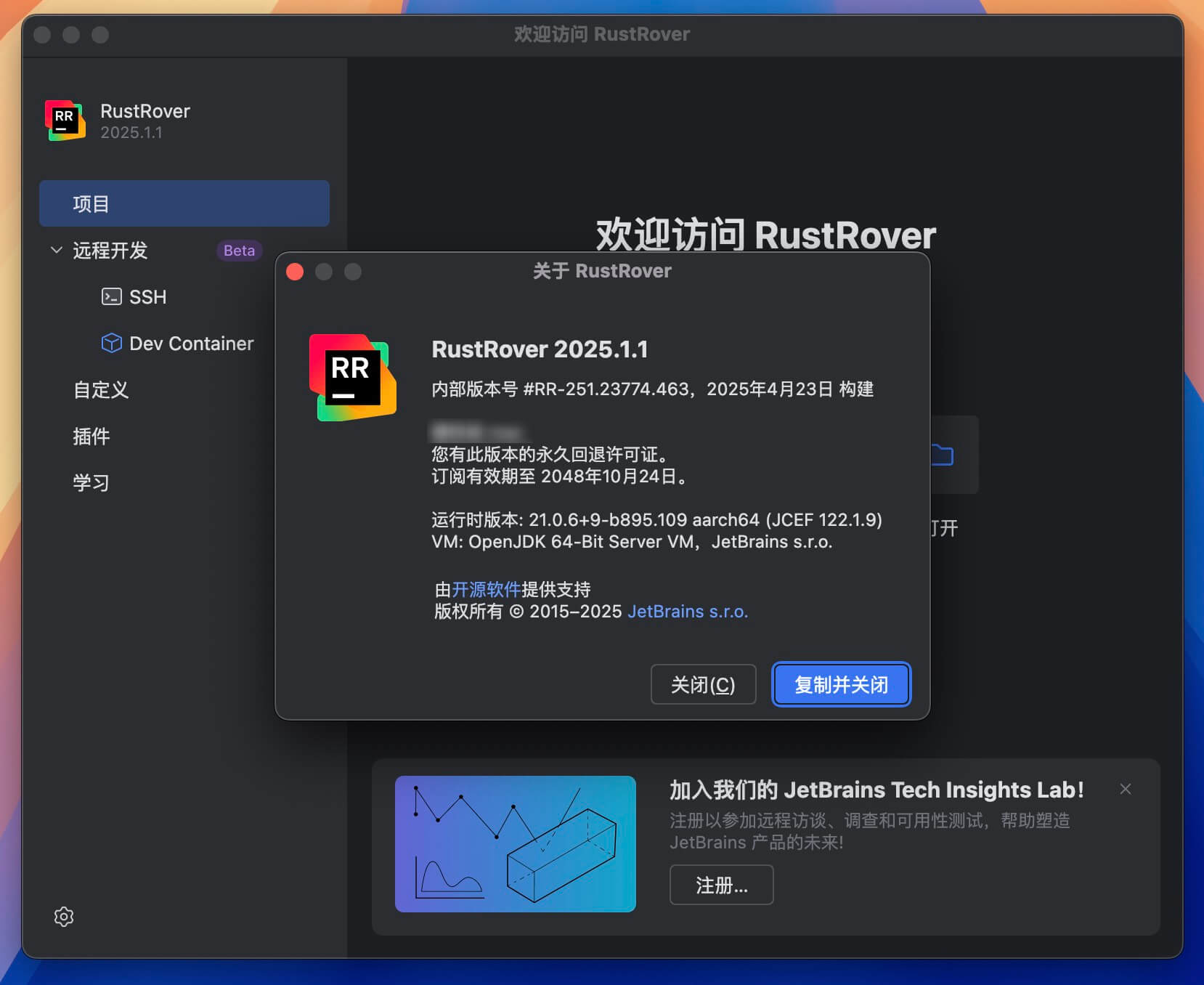The width and height of the screenshot is (1204, 985).
Task: Open the JetBrains s.r.o. copyright link
Action: pos(688,611)
